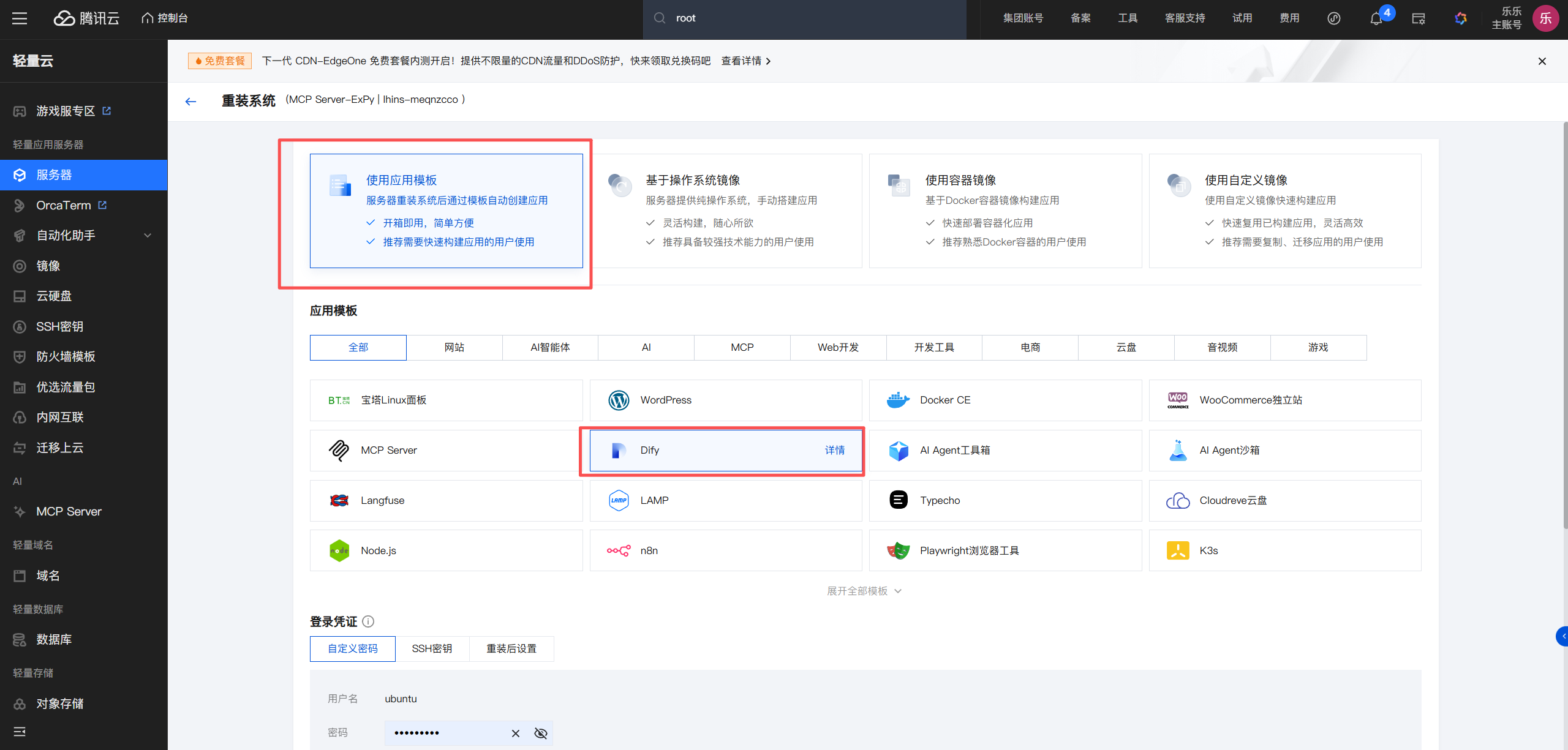This screenshot has height=750, width=1568.
Task: Switch to the Web开发 template tab
Action: point(839,348)
